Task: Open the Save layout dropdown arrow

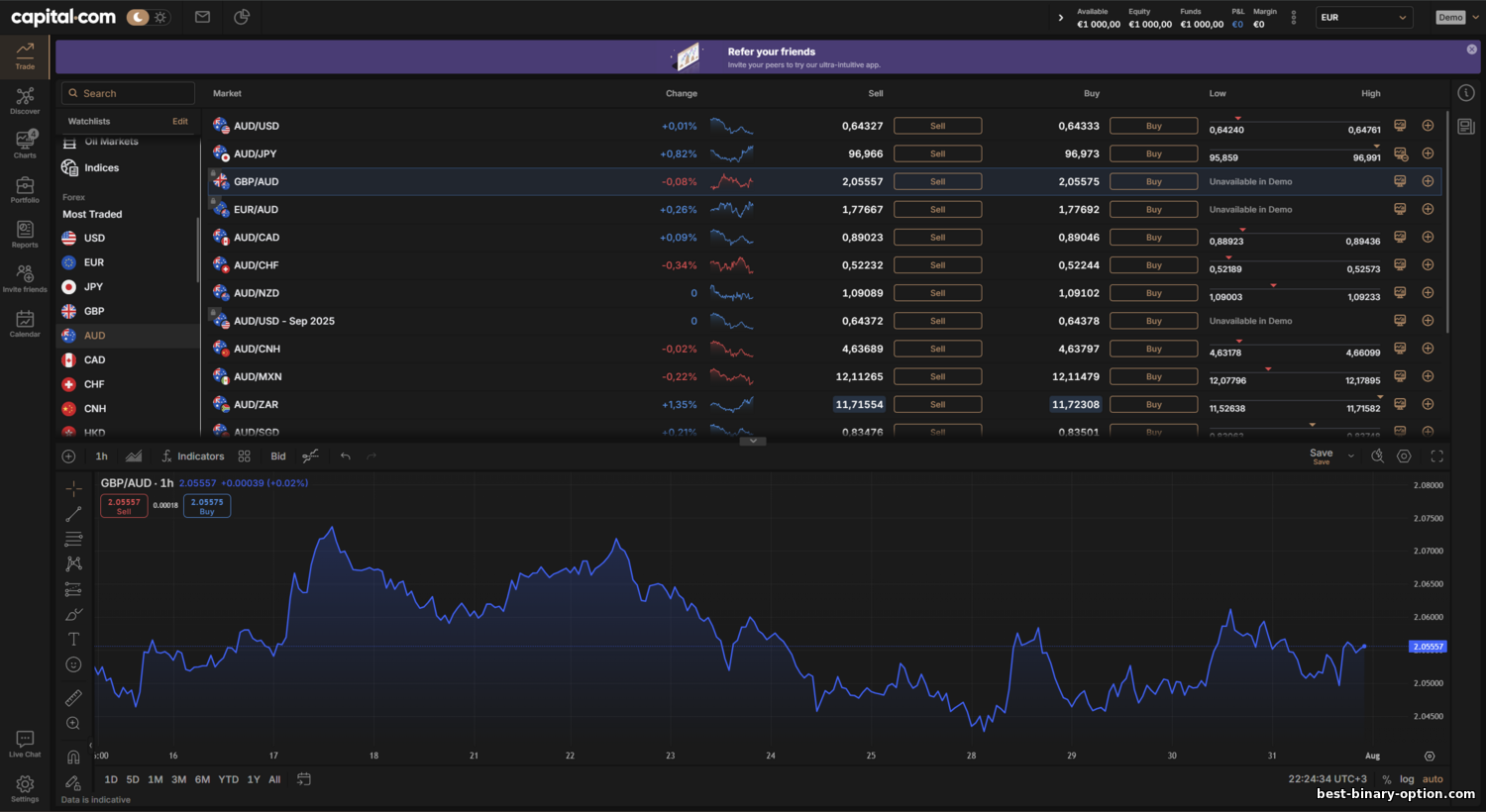Action: [x=1350, y=457]
